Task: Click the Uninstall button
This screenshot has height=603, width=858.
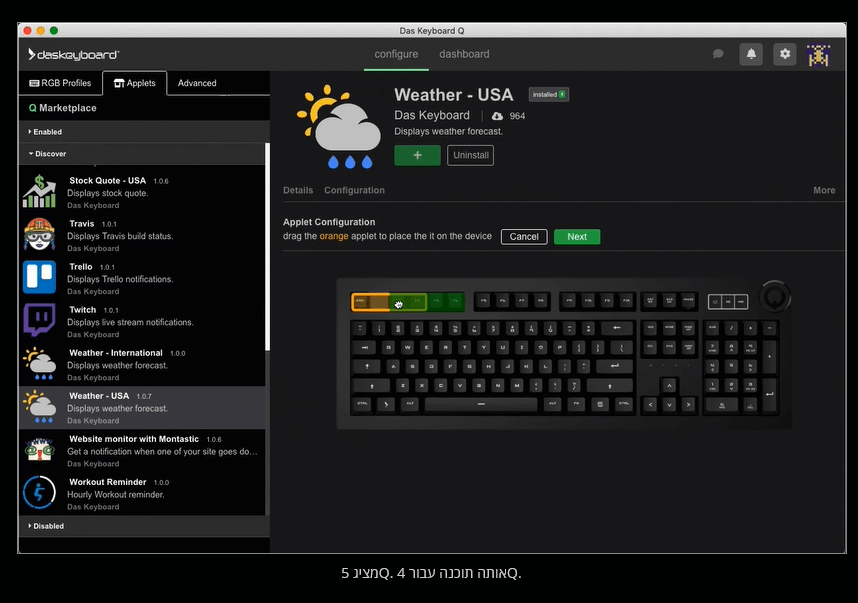Action: pos(471,155)
